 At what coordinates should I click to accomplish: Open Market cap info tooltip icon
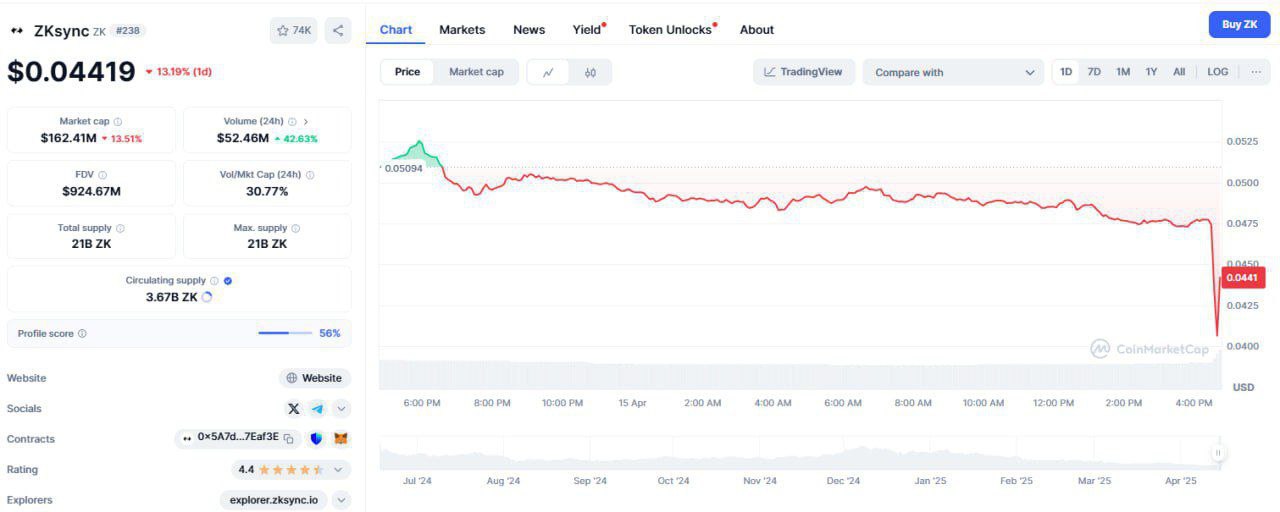pyautogui.click(x=118, y=121)
